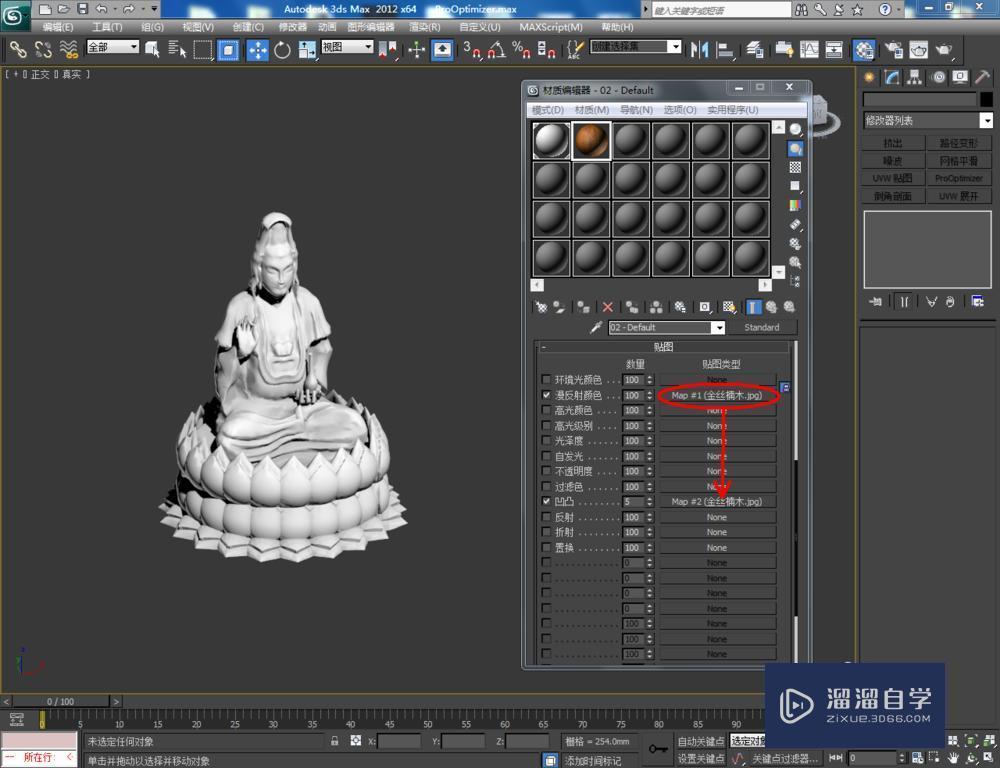Select the Select and Move tool

pos(257,48)
